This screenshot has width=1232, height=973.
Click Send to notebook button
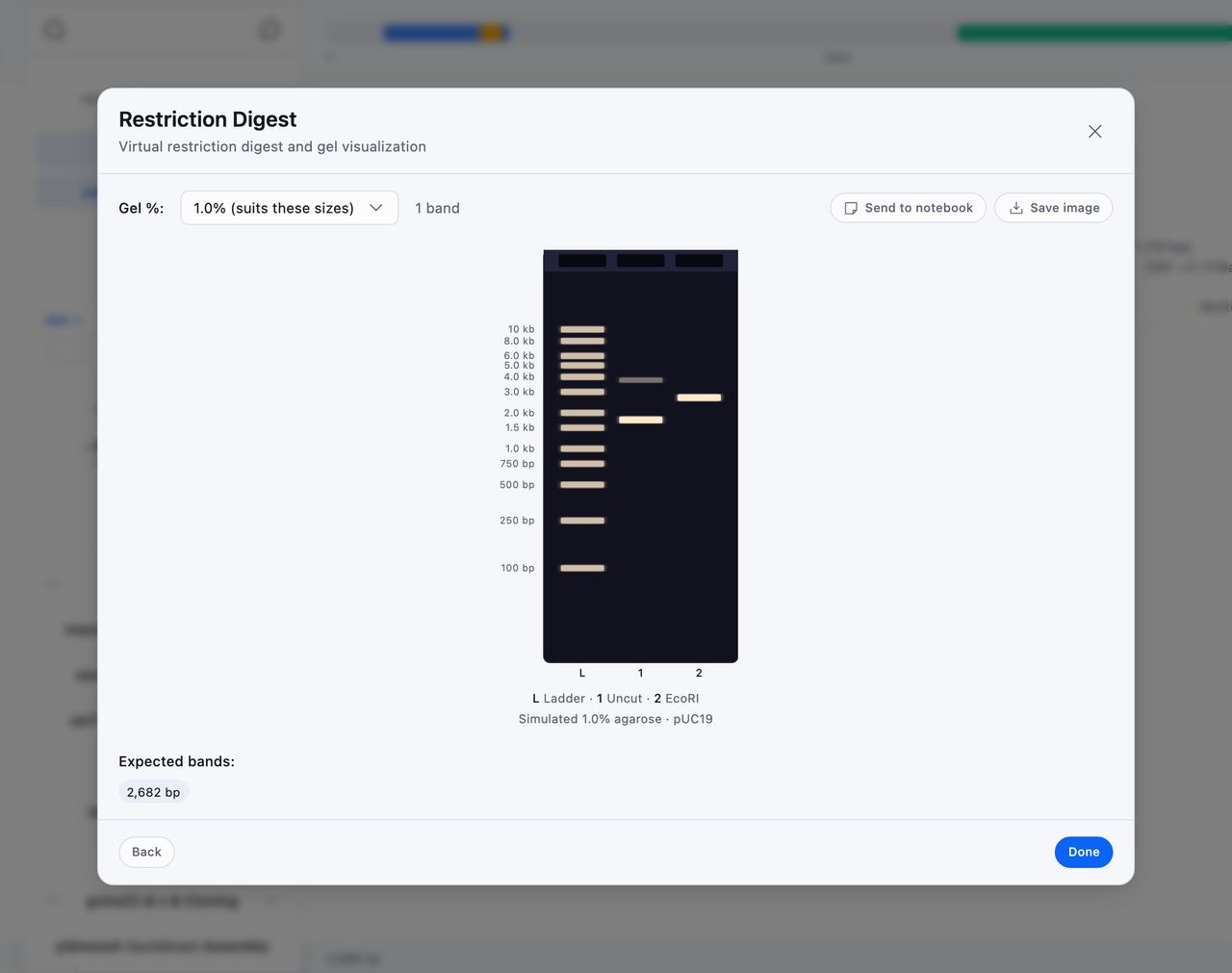pyautogui.click(x=908, y=208)
